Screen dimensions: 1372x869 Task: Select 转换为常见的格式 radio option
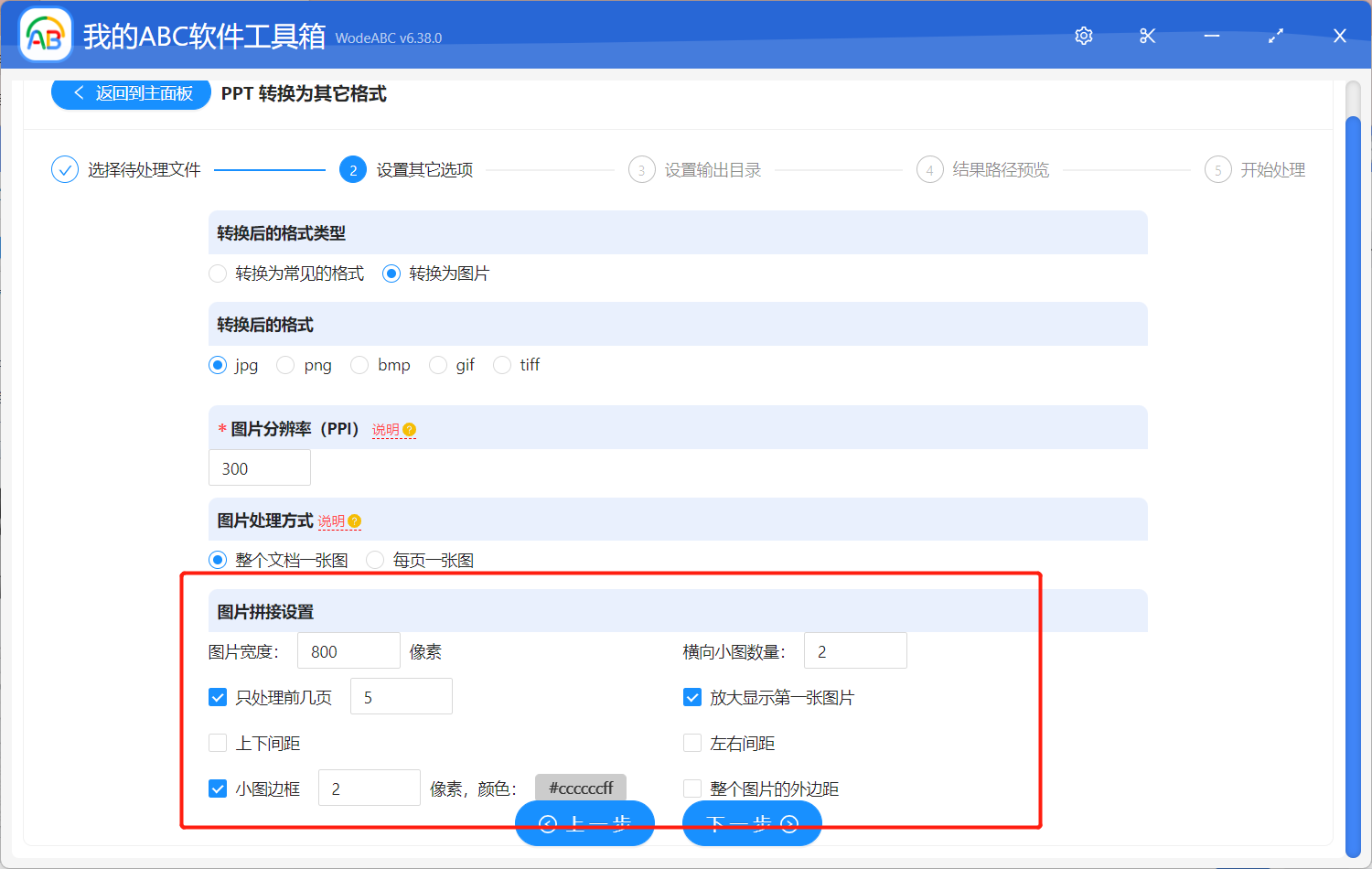point(218,273)
